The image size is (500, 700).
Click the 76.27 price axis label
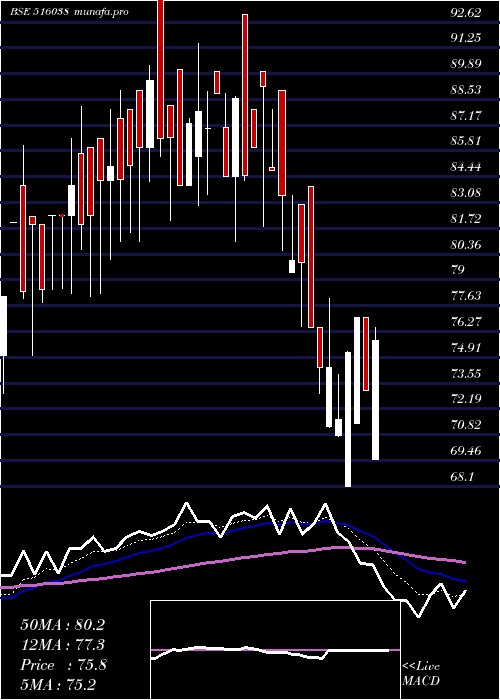466,322
